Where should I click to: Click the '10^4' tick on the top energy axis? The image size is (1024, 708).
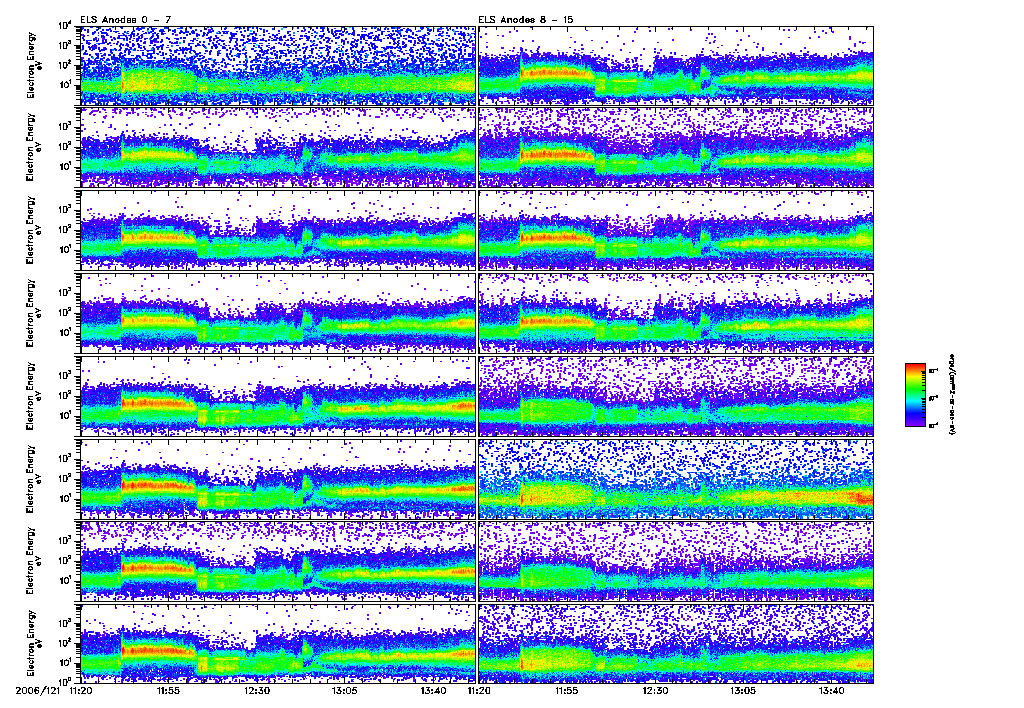click(65, 25)
